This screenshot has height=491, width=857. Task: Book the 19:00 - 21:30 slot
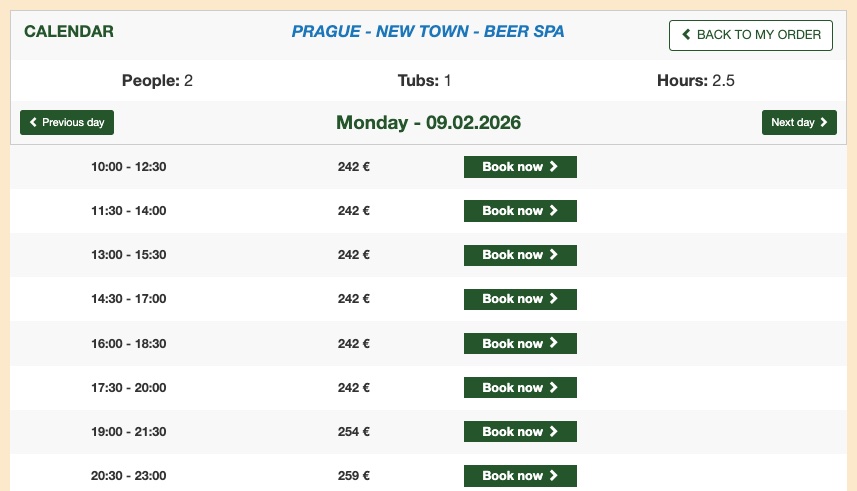520,431
